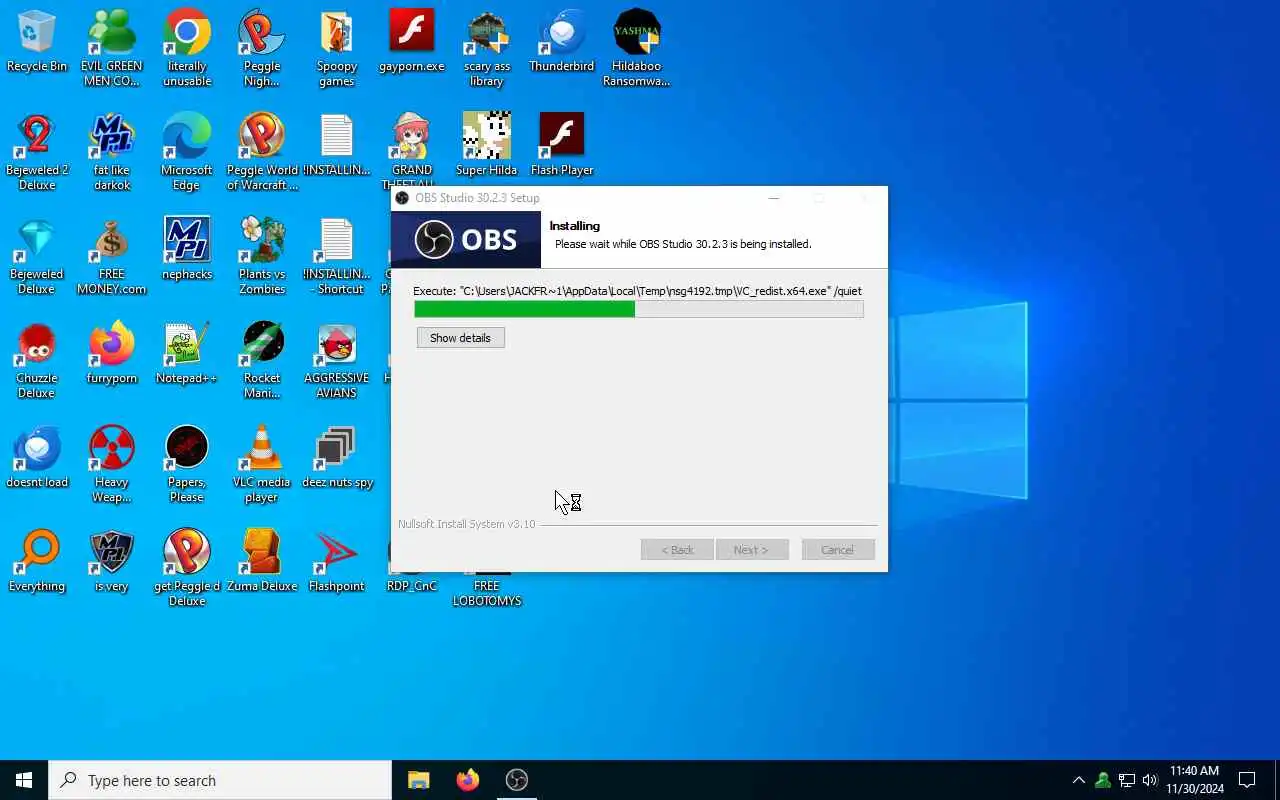1280x800 pixels.
Task: Open File Explorer from the taskbar
Action: coord(418,780)
